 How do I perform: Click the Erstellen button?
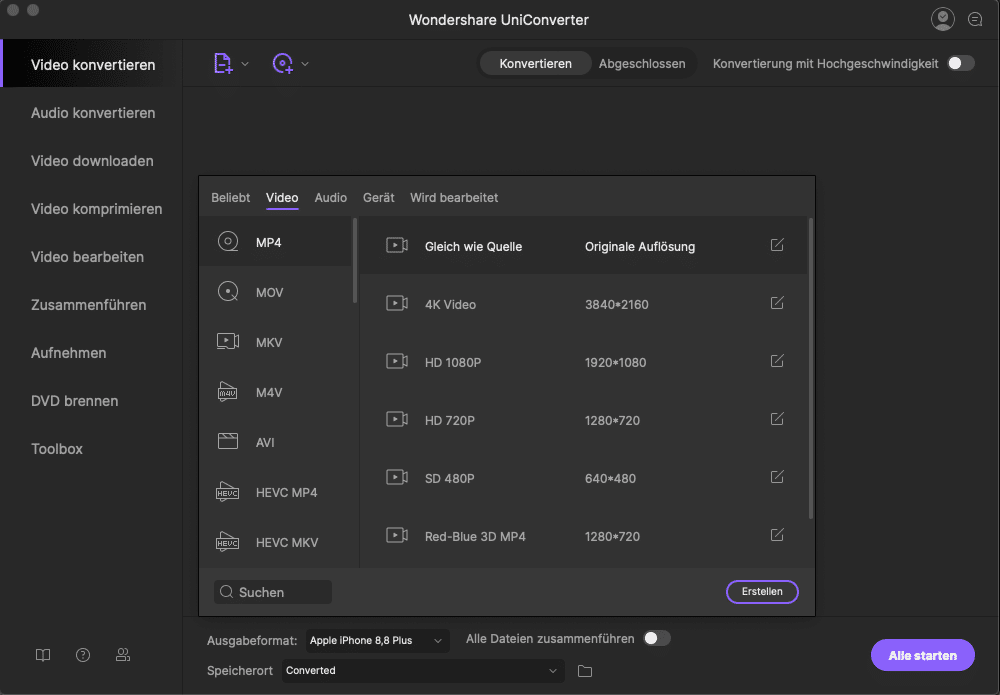click(x=762, y=592)
